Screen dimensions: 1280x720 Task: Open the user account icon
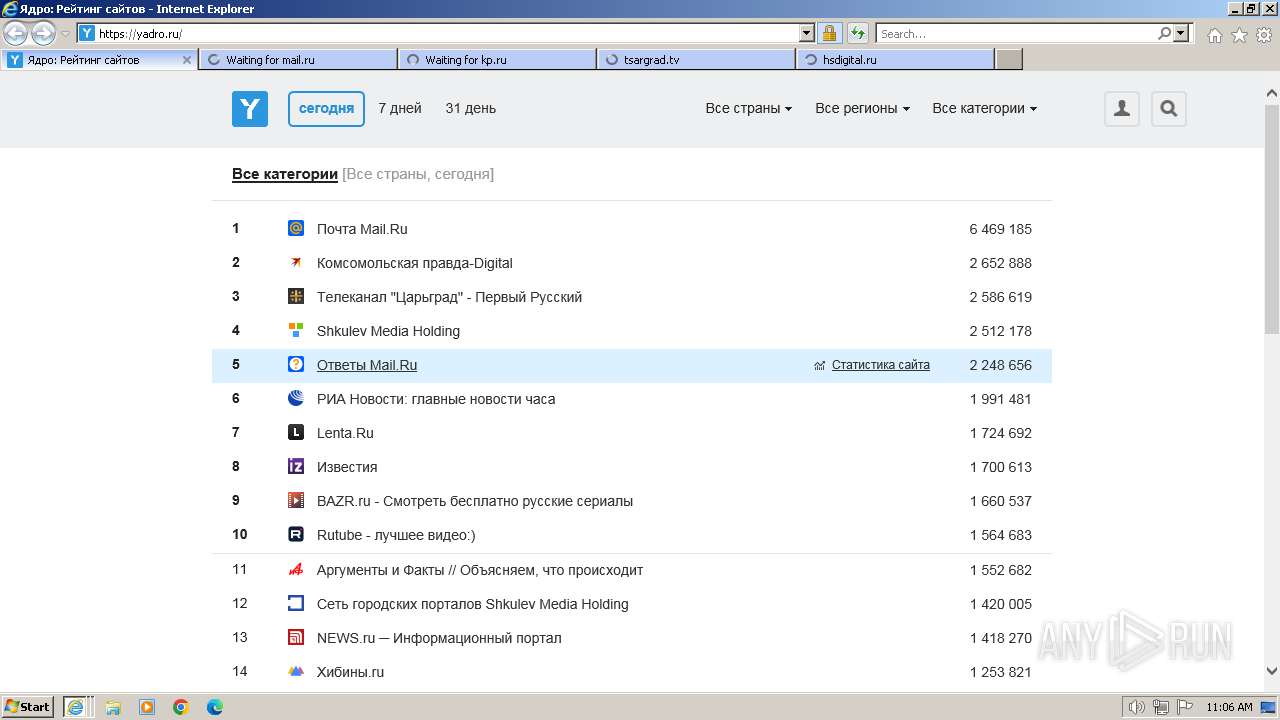coord(1122,109)
